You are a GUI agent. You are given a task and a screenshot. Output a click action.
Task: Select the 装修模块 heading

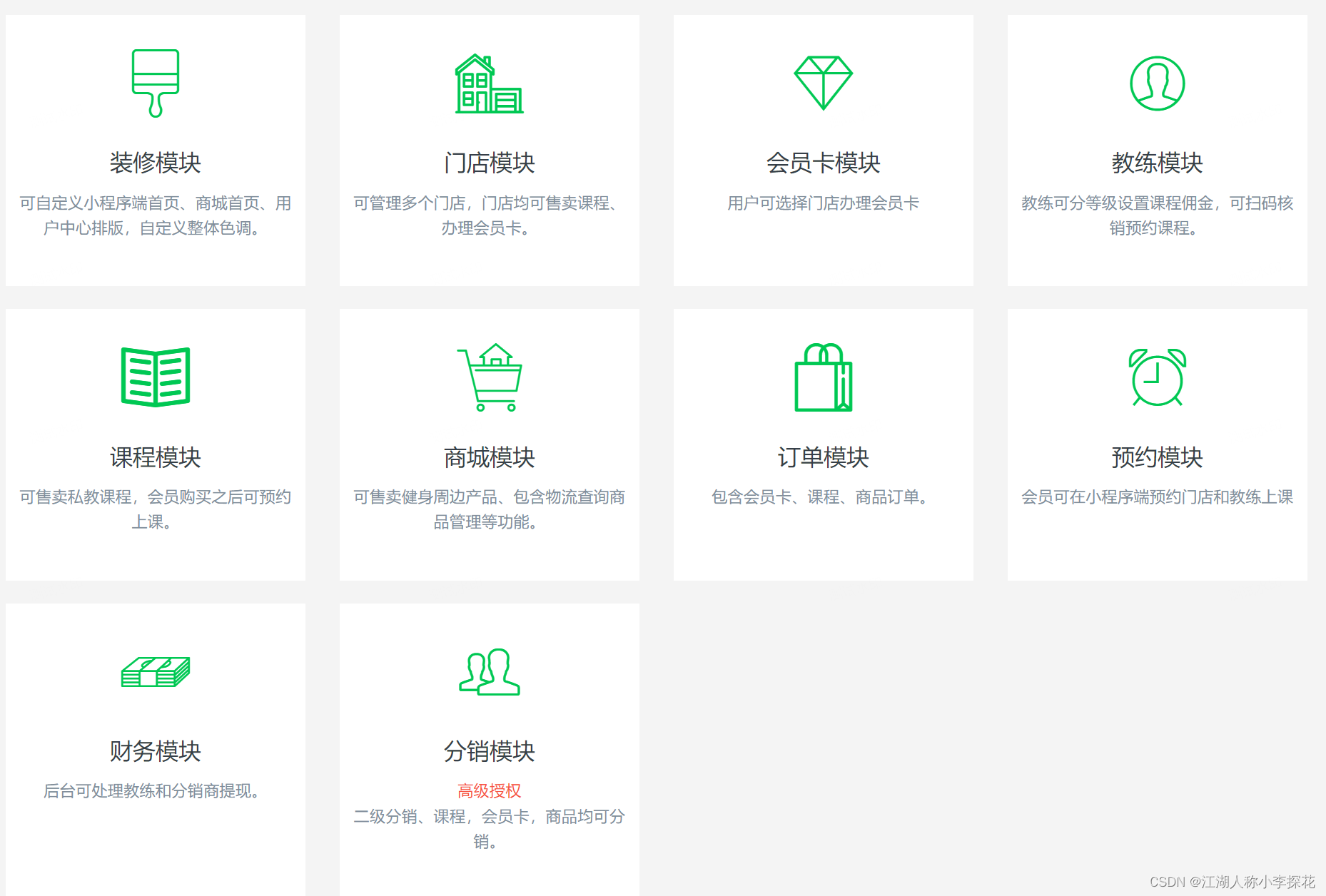pos(156,163)
